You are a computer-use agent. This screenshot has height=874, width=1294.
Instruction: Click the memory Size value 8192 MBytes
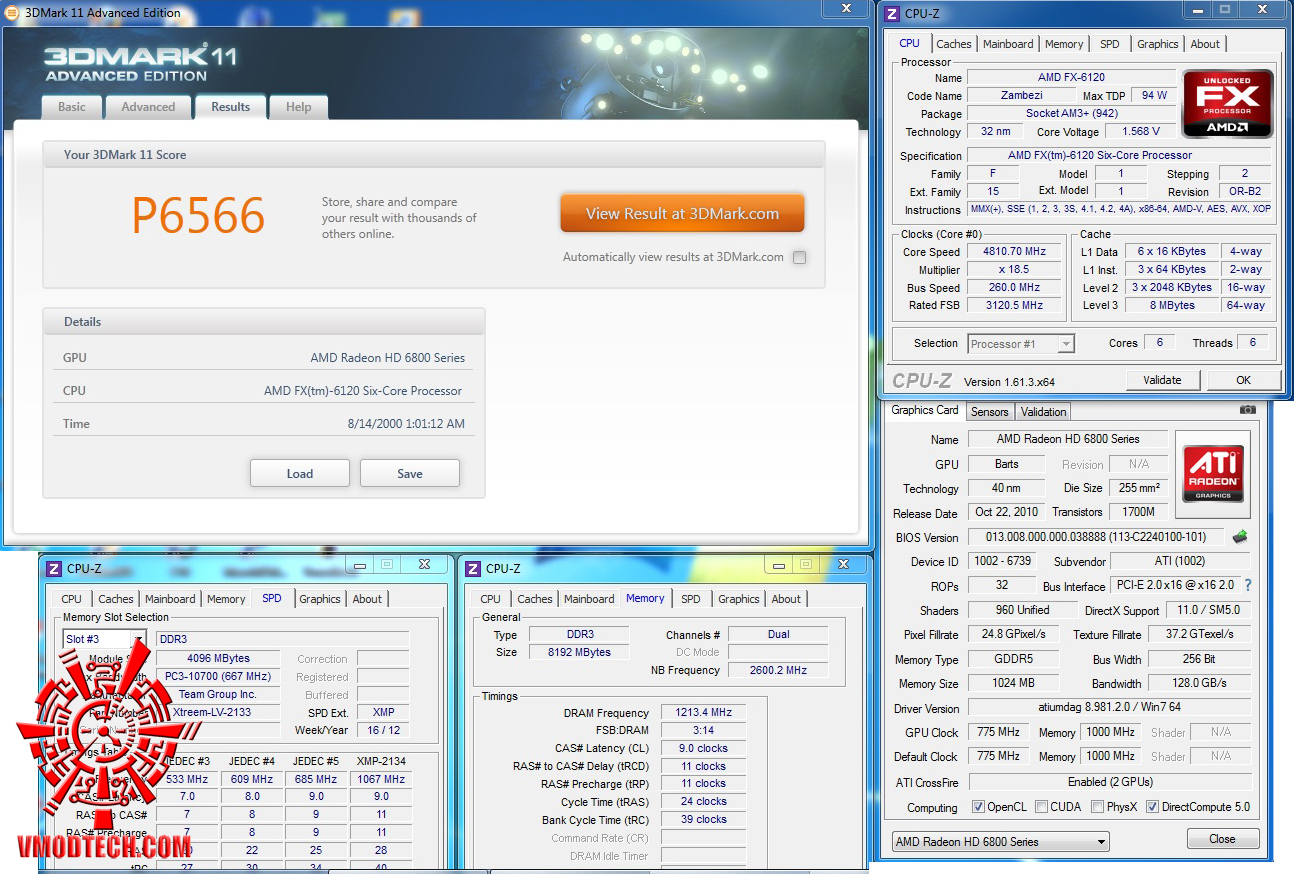[579, 653]
